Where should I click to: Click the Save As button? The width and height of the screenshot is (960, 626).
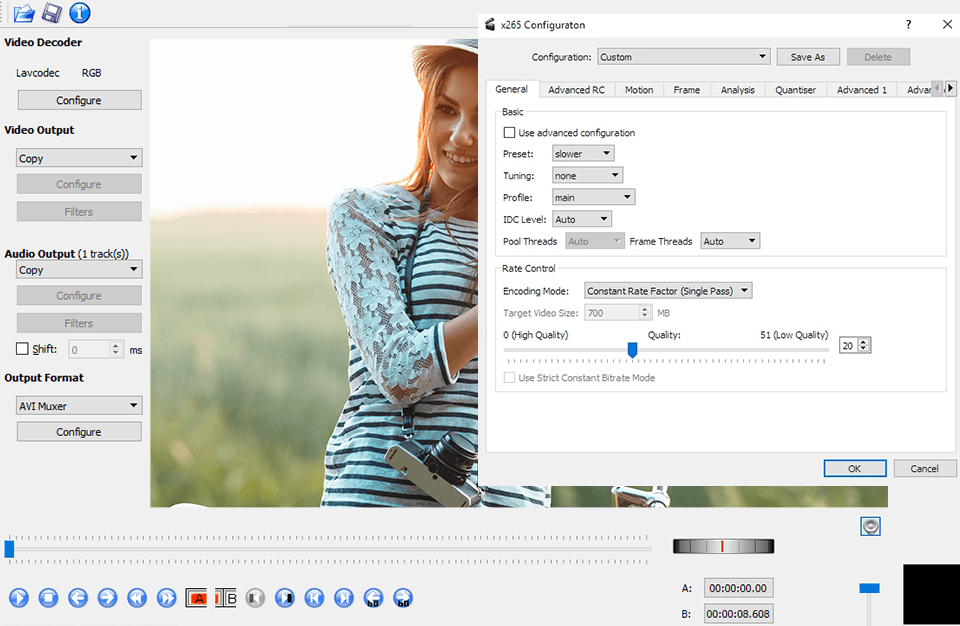click(x=808, y=56)
